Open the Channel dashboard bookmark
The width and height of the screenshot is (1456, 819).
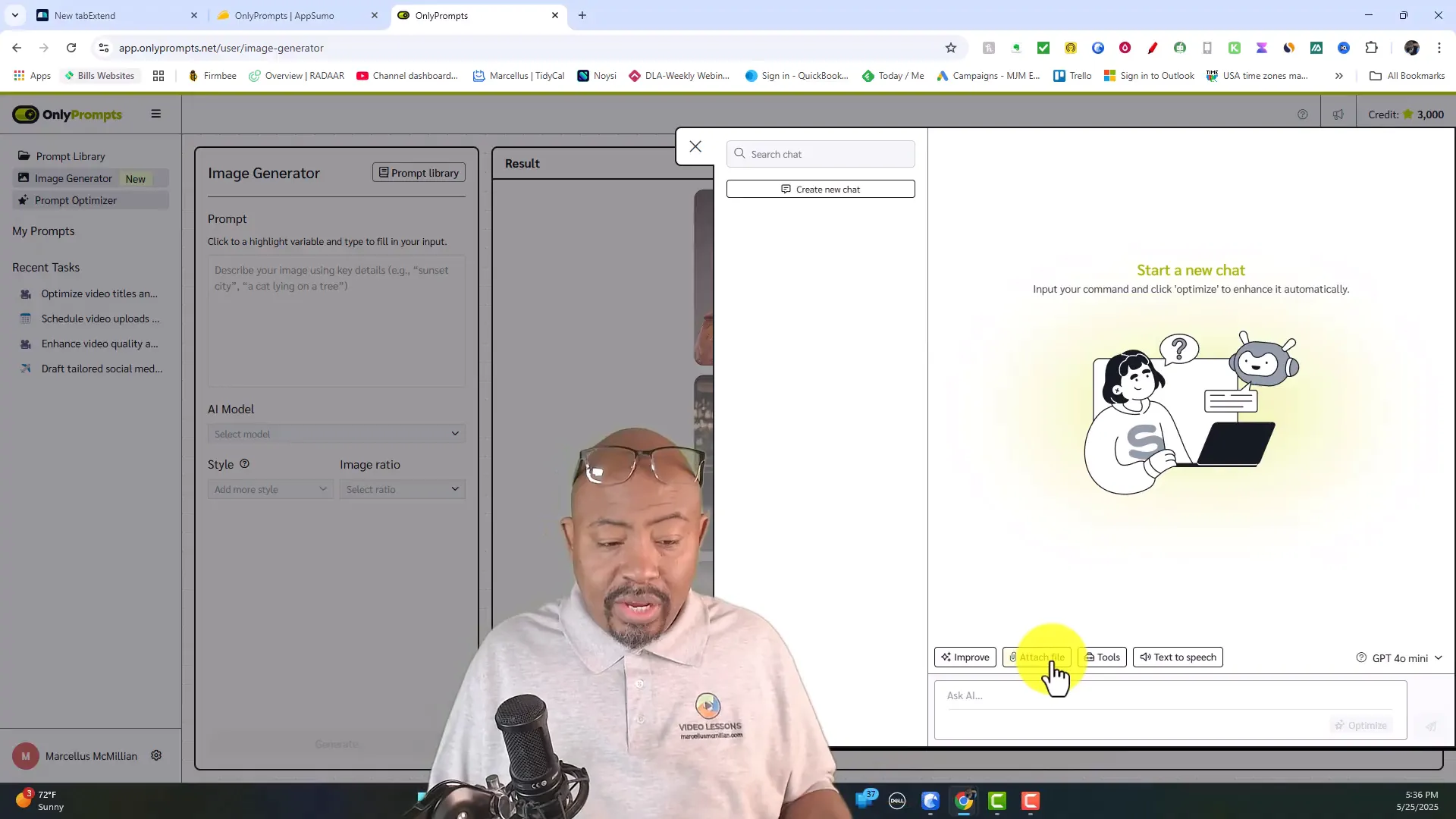coord(407,76)
